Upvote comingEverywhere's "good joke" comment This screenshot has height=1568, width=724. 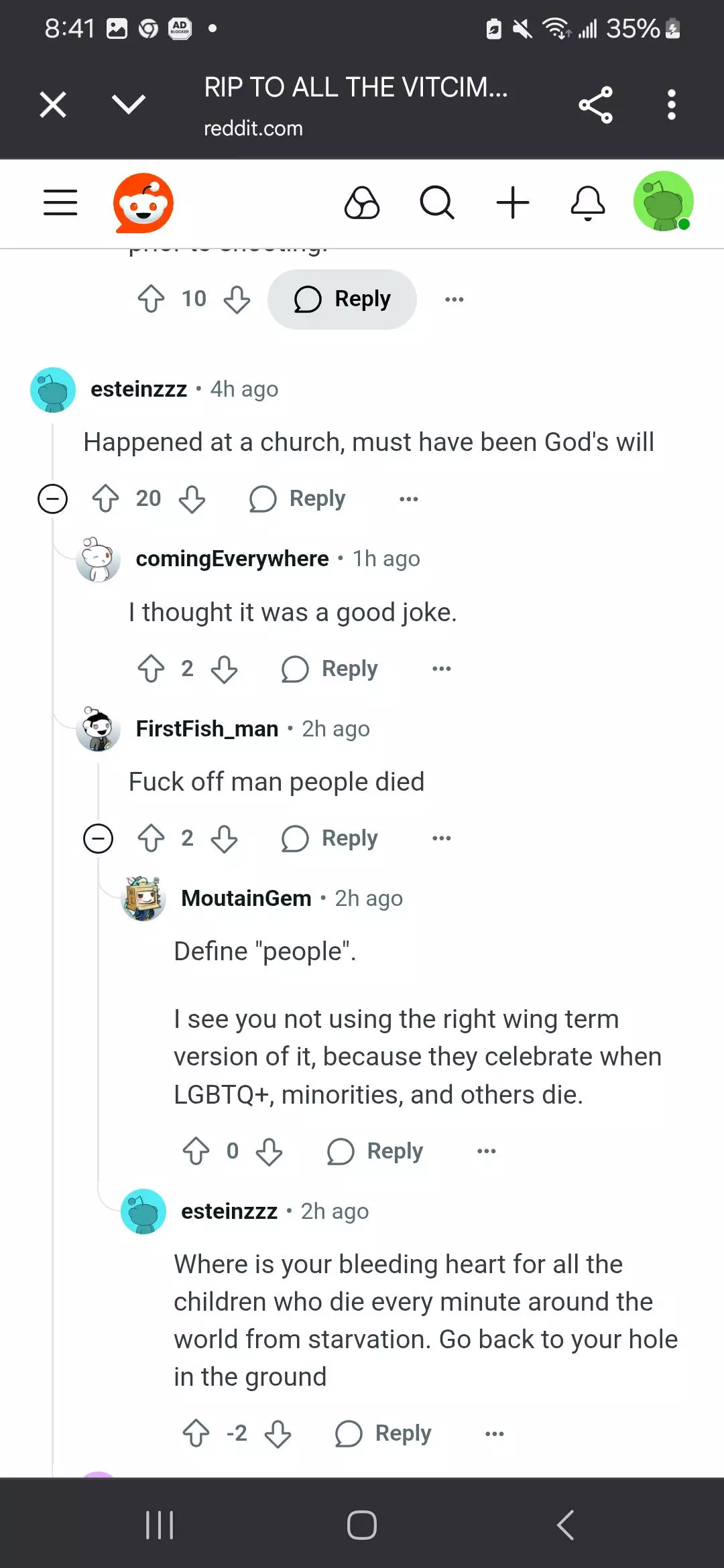pos(151,669)
